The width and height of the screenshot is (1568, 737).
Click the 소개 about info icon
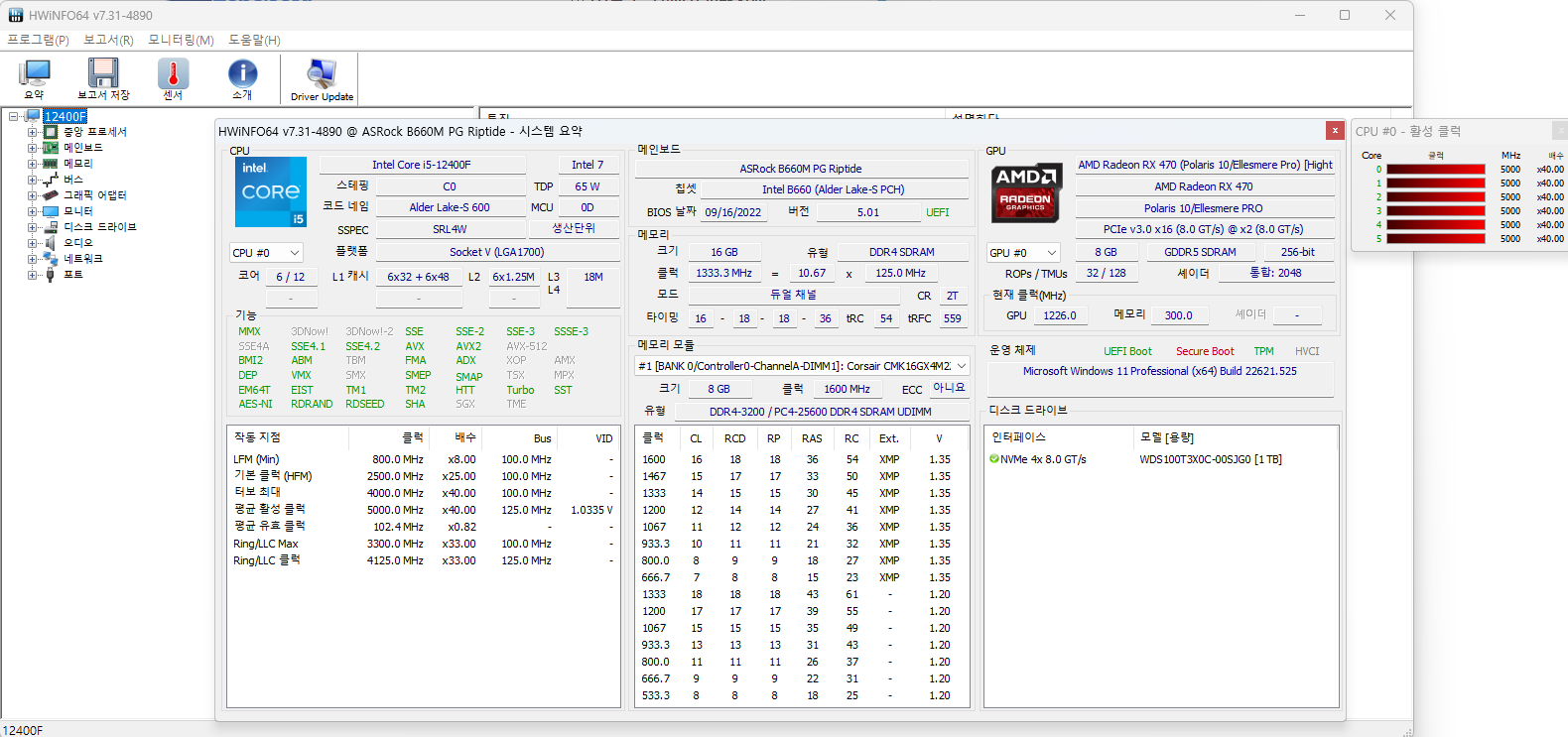click(x=242, y=73)
